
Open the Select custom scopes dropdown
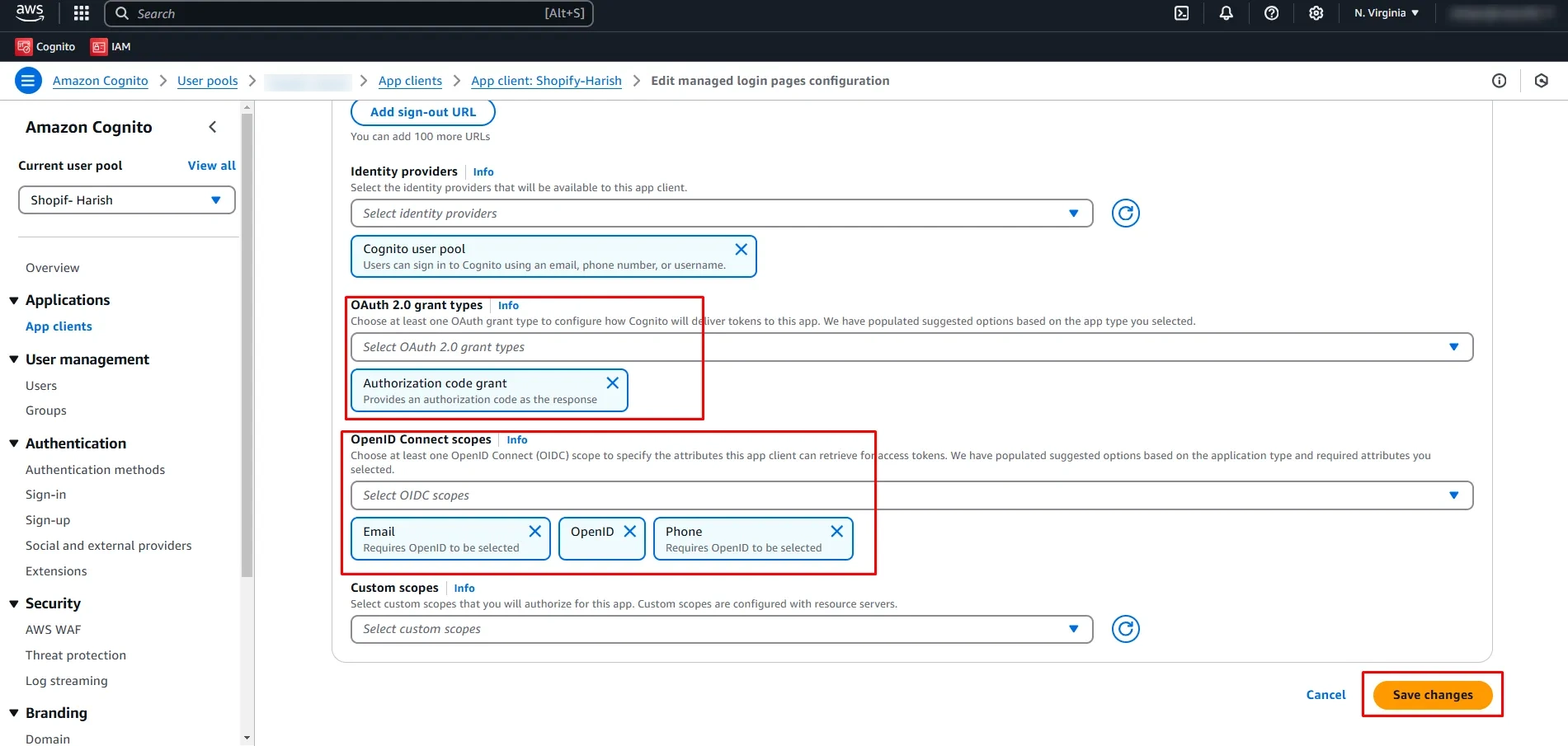[x=722, y=629]
